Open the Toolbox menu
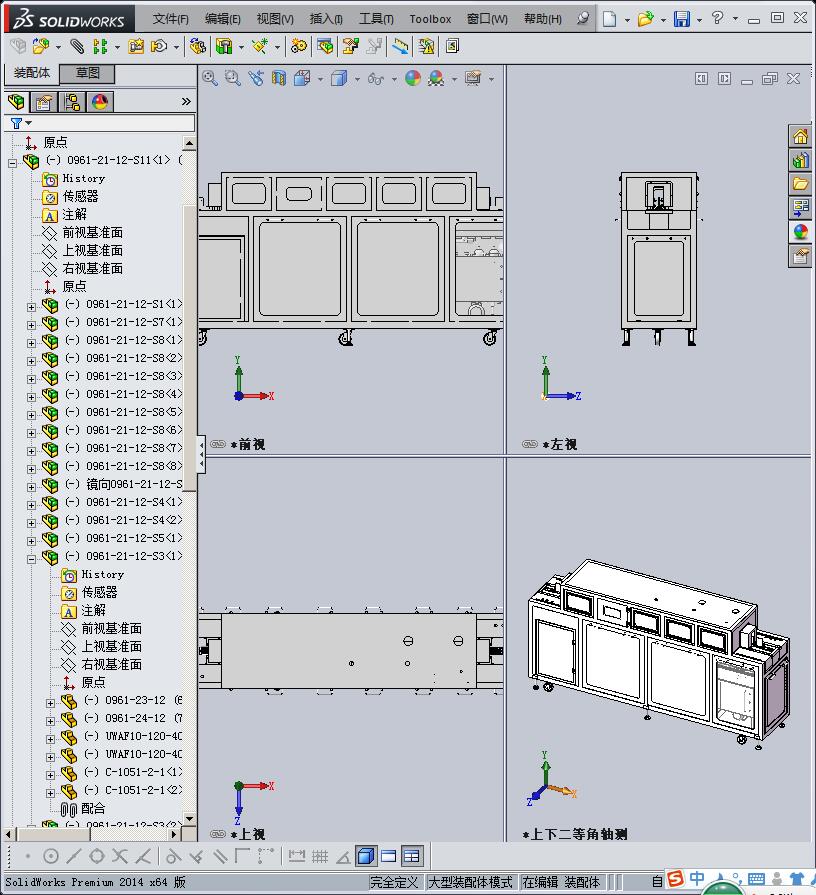Image resolution: width=816 pixels, height=895 pixels. (430, 19)
